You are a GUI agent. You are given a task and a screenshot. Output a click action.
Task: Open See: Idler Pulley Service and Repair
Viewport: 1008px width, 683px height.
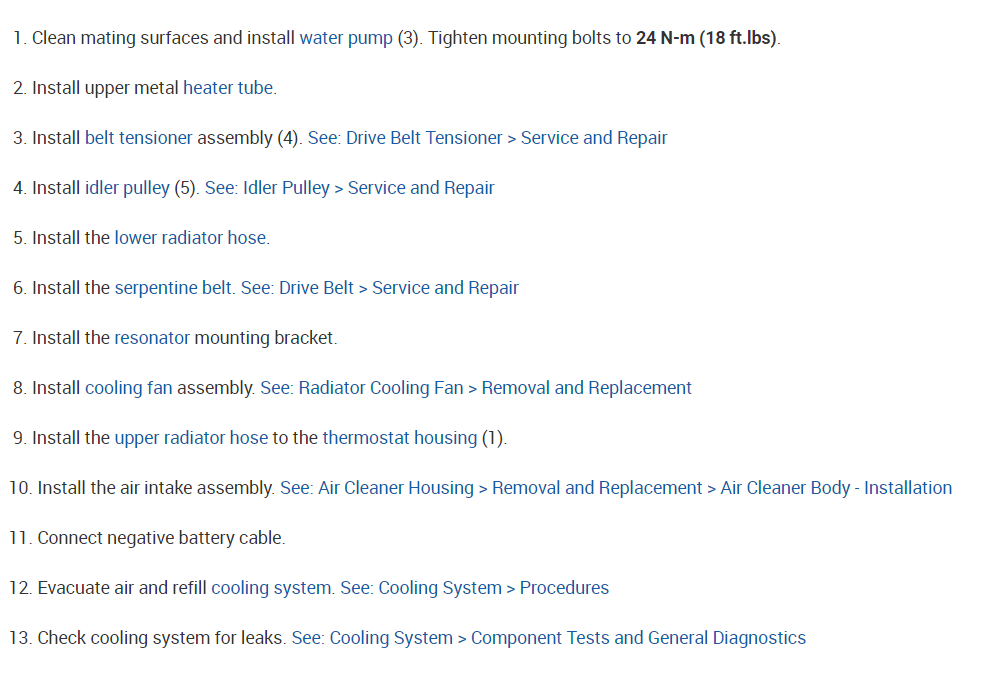349,188
